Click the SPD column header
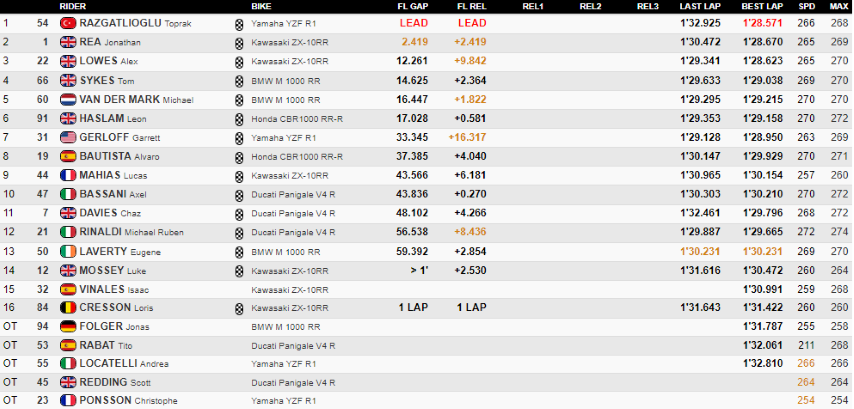Image resolution: width=854 pixels, height=409 pixels. [806, 6]
